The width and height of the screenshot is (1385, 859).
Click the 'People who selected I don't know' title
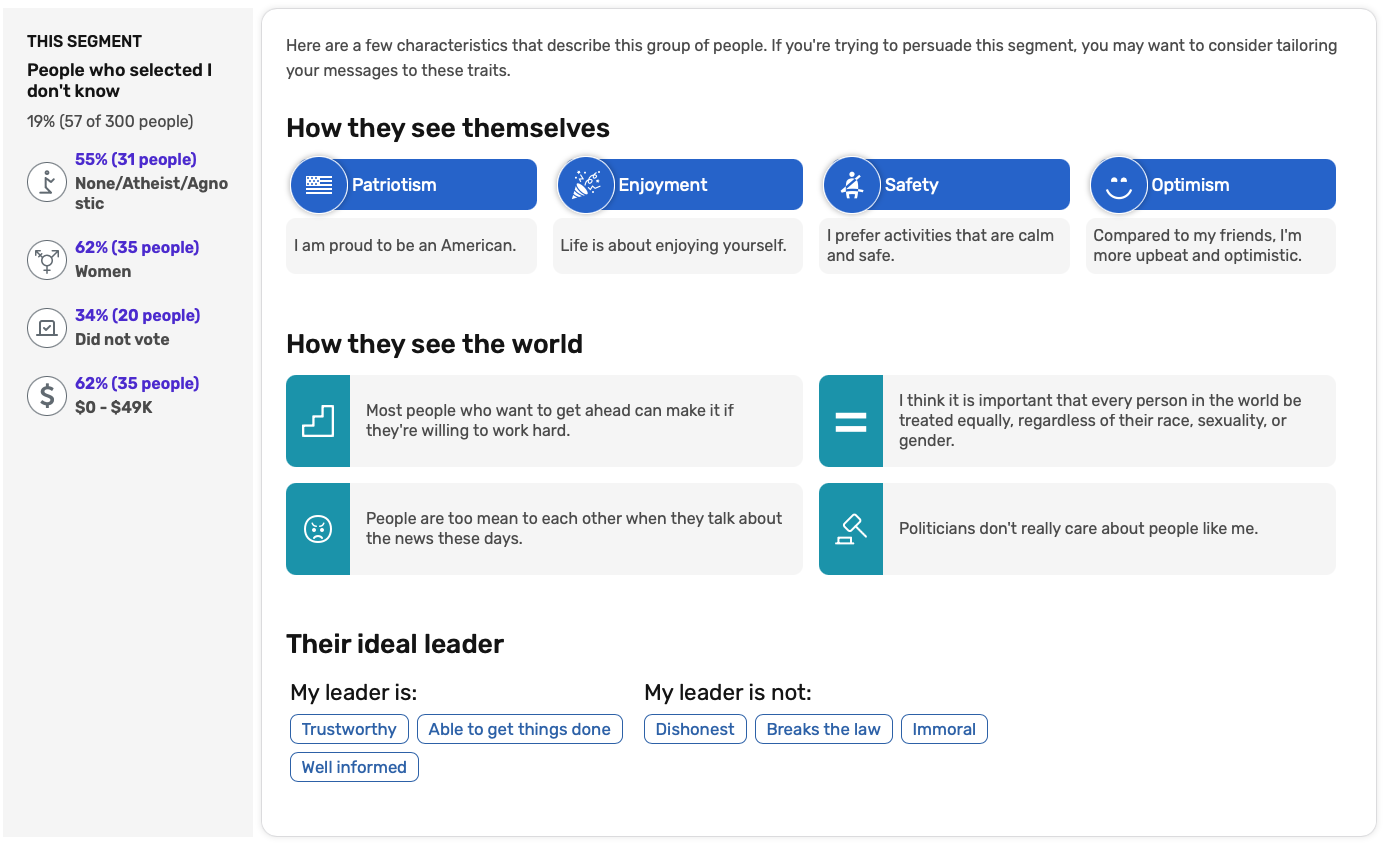point(120,80)
